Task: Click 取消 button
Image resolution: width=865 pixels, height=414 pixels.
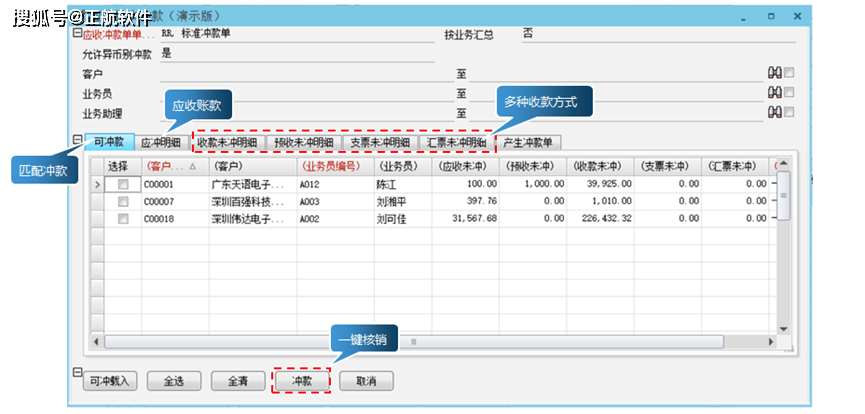Action: 366,381
